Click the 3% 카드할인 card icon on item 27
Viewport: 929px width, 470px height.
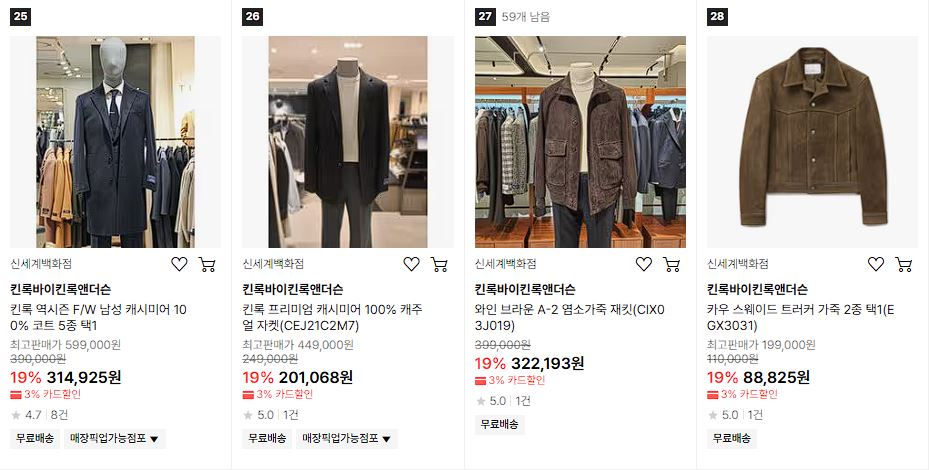pyautogui.click(x=480, y=381)
